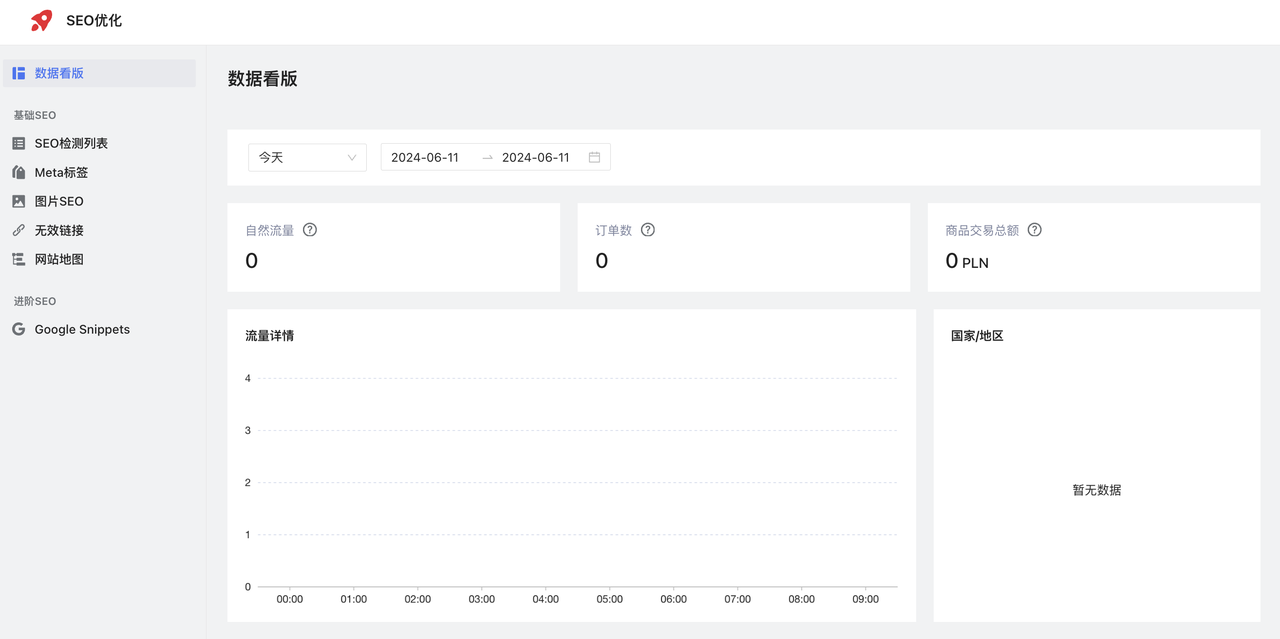This screenshot has height=639, width=1280.
Task: Click the 无效链接 broken link icon
Action: (19, 231)
